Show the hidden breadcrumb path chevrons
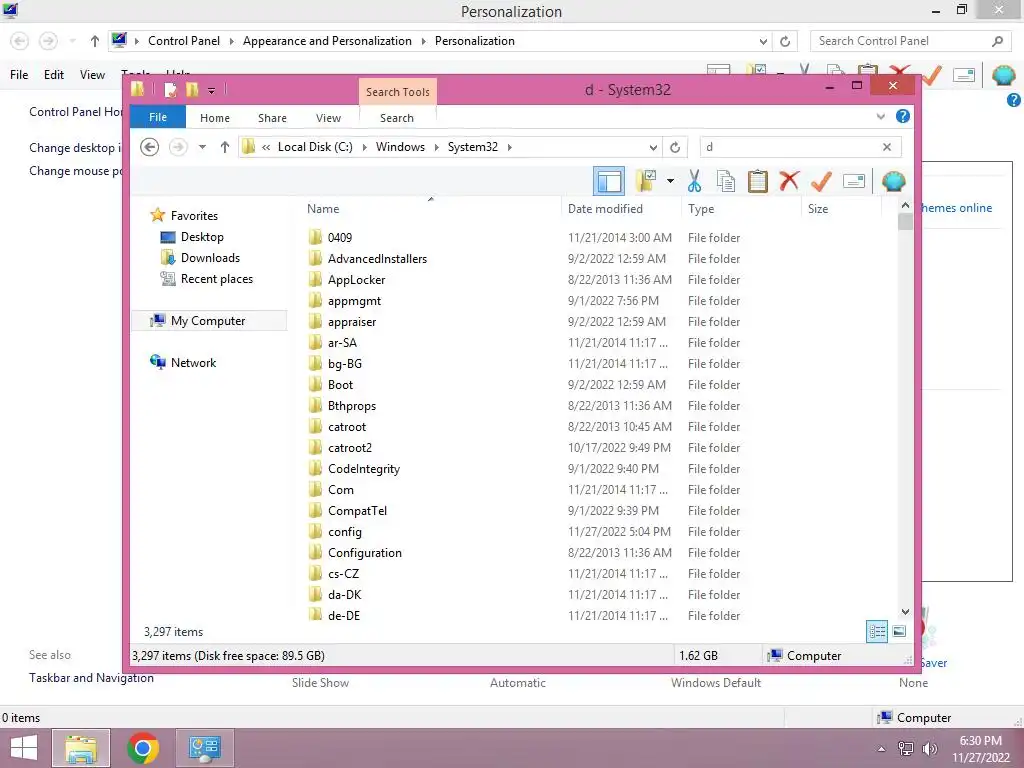The height and width of the screenshot is (768, 1024). (266, 148)
